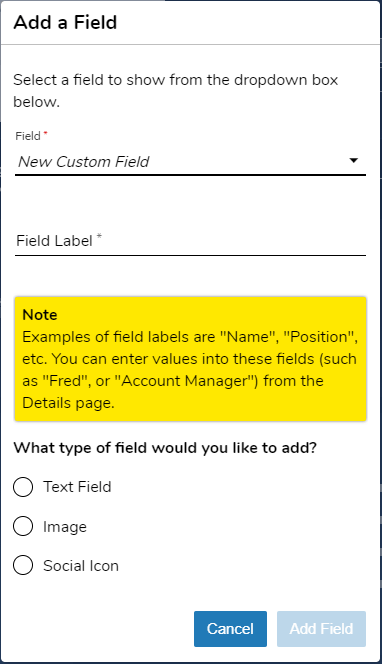This screenshot has height=664, width=382.
Task: Select the Social Icon radio circle
Action: pos(23,565)
